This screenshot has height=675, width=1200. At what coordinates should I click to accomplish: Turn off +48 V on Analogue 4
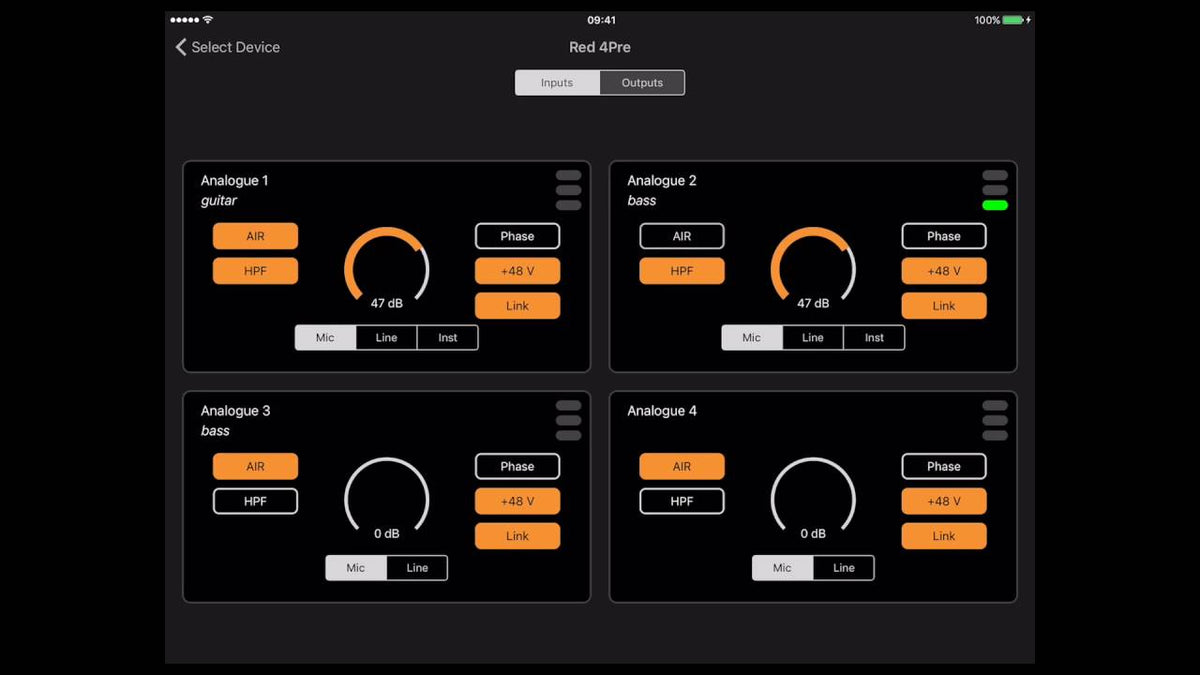point(944,501)
